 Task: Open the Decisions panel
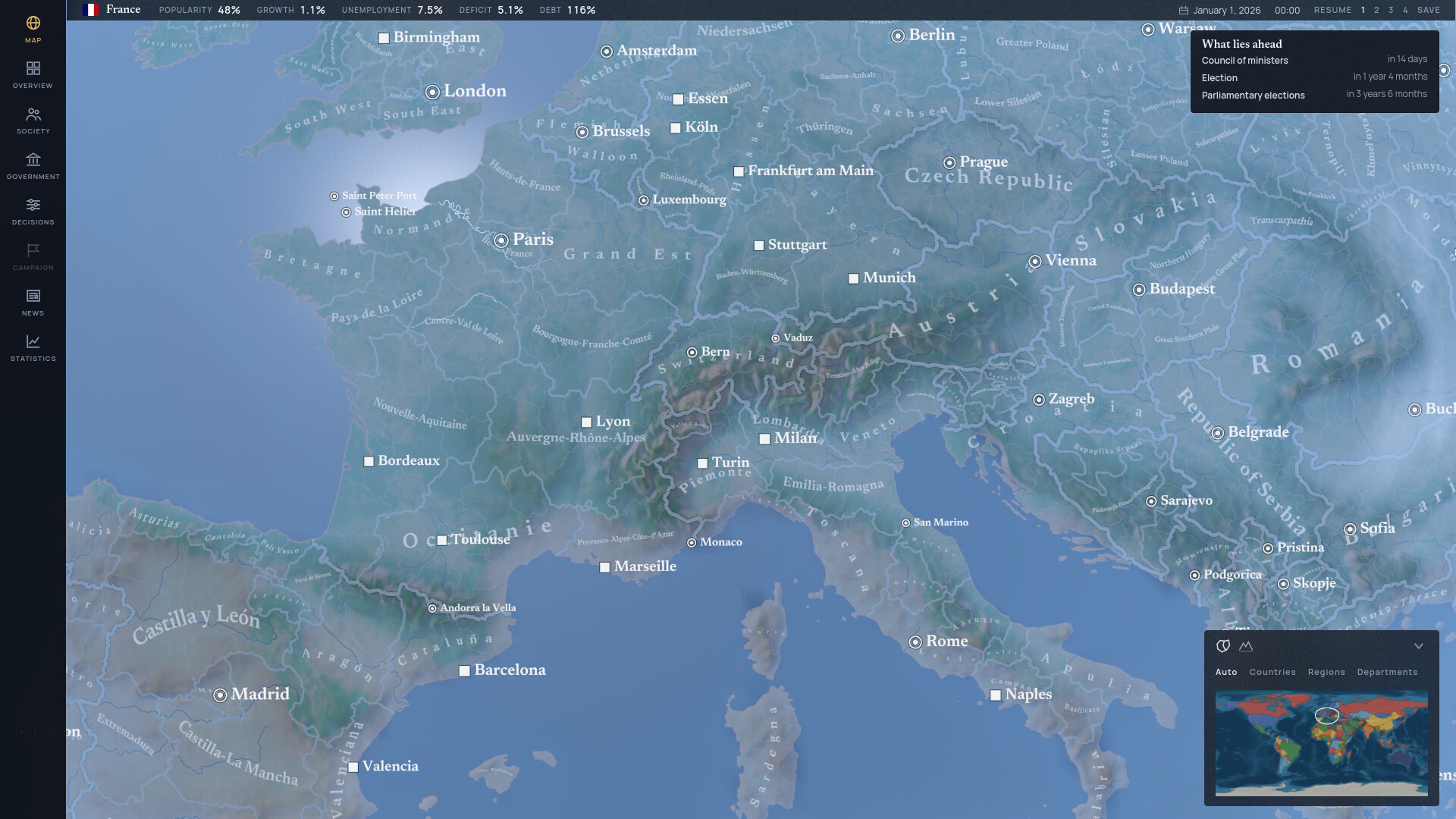(33, 212)
